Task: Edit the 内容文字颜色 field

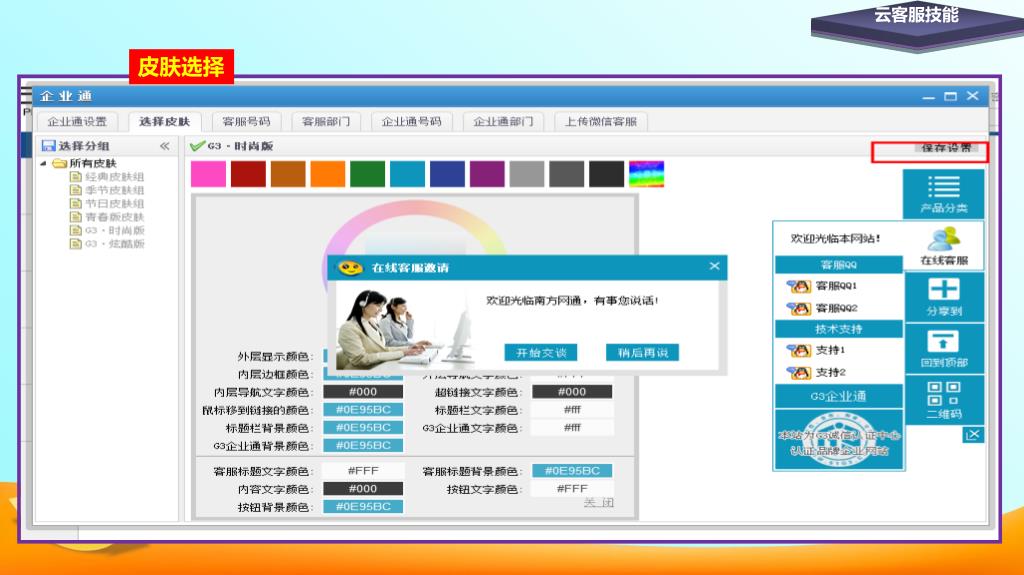Action: point(363,489)
